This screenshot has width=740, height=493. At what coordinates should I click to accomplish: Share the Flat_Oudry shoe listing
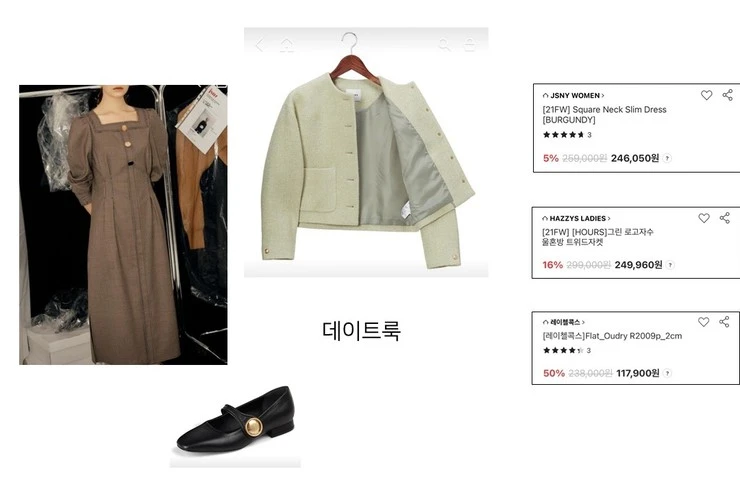[724, 322]
